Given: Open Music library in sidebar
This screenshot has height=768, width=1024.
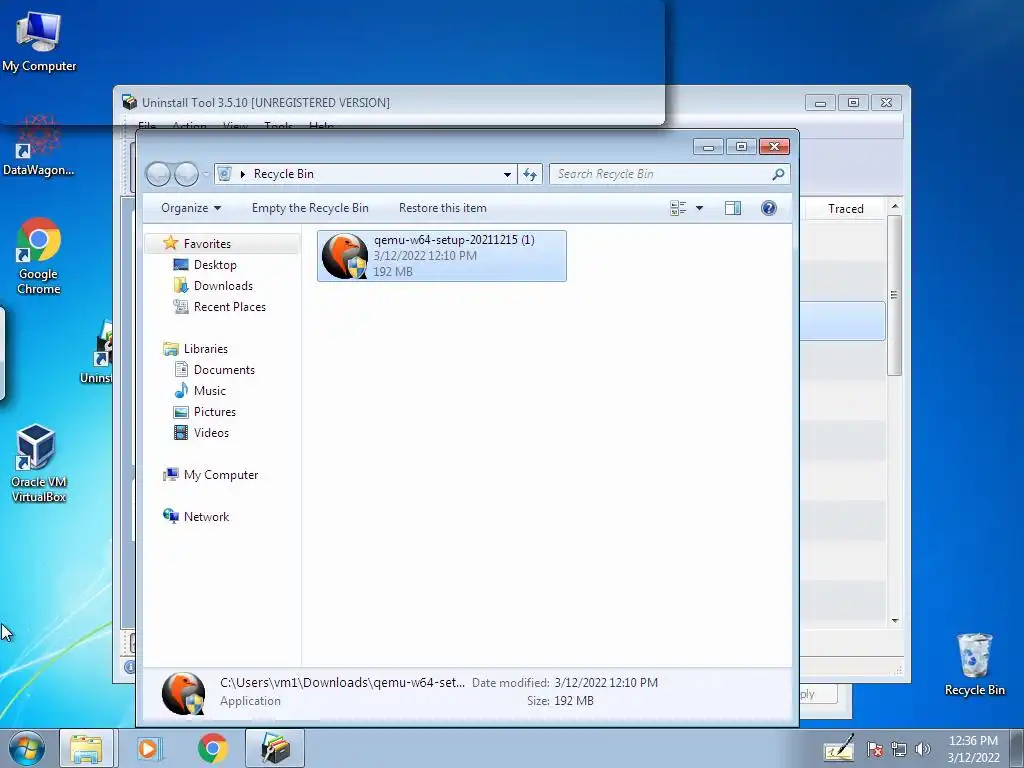Looking at the screenshot, I should point(210,391).
